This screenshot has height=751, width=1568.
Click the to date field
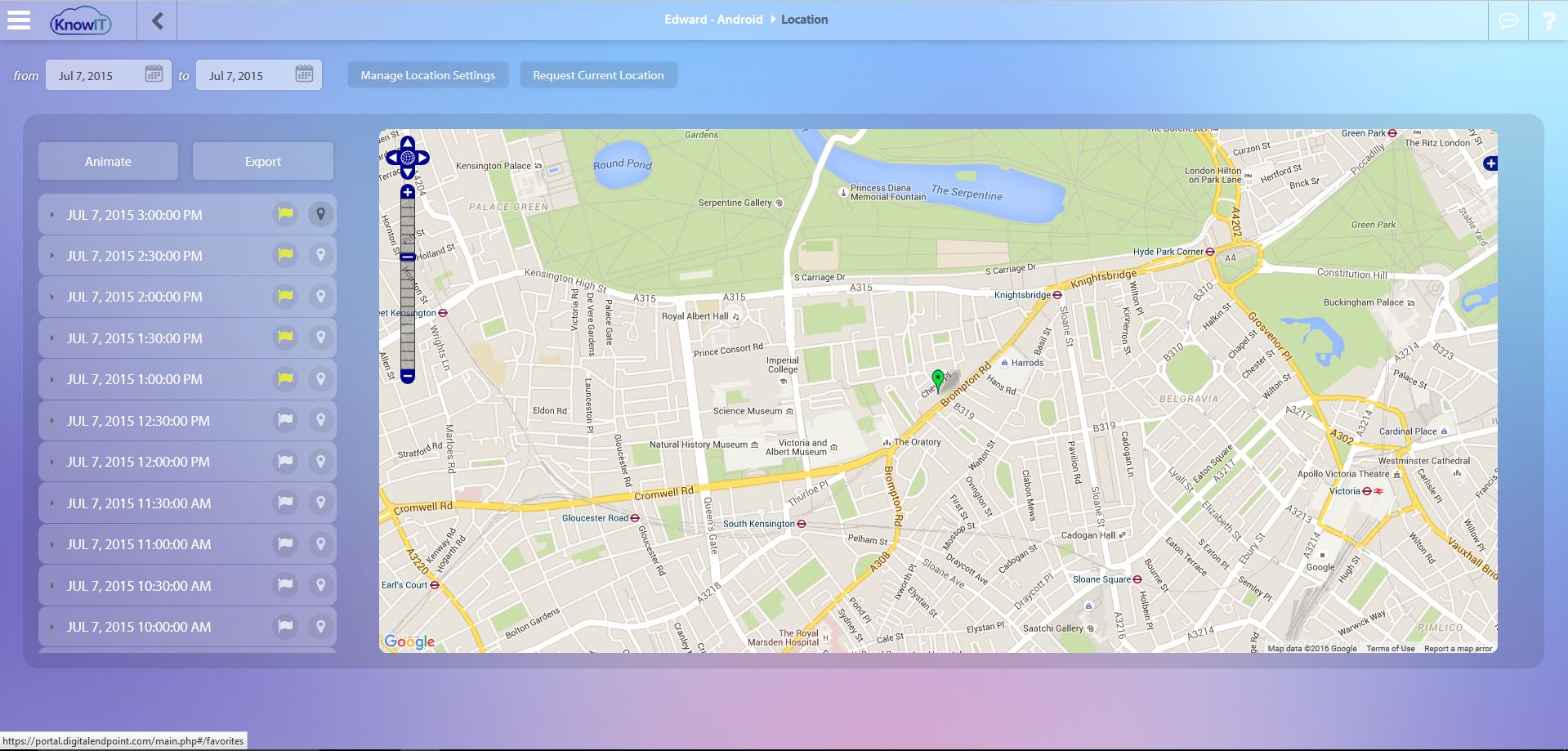coord(259,75)
